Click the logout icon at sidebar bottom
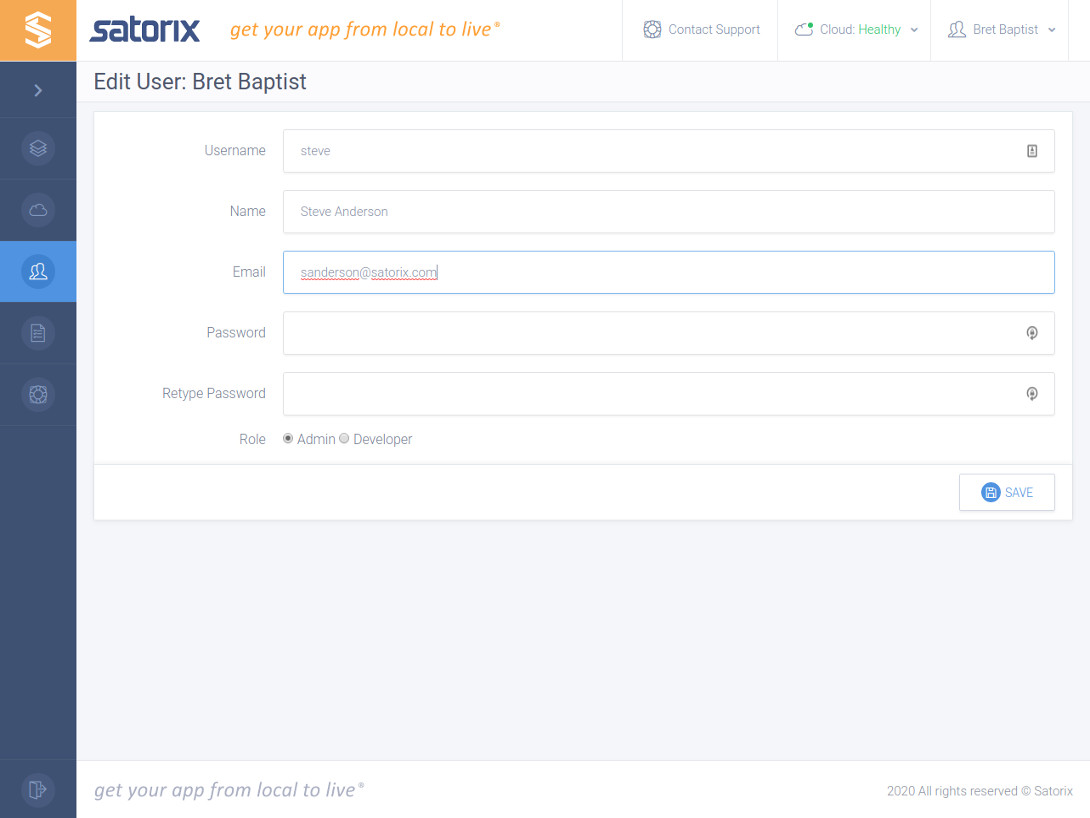Image resolution: width=1090 pixels, height=818 pixels. tap(38, 790)
